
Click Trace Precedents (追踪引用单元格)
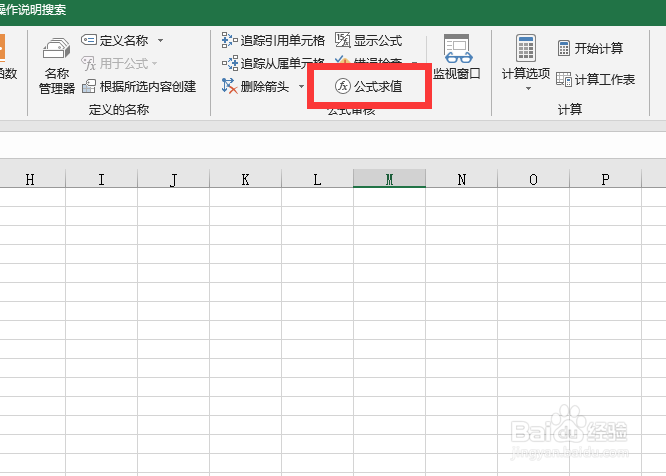pos(273,40)
